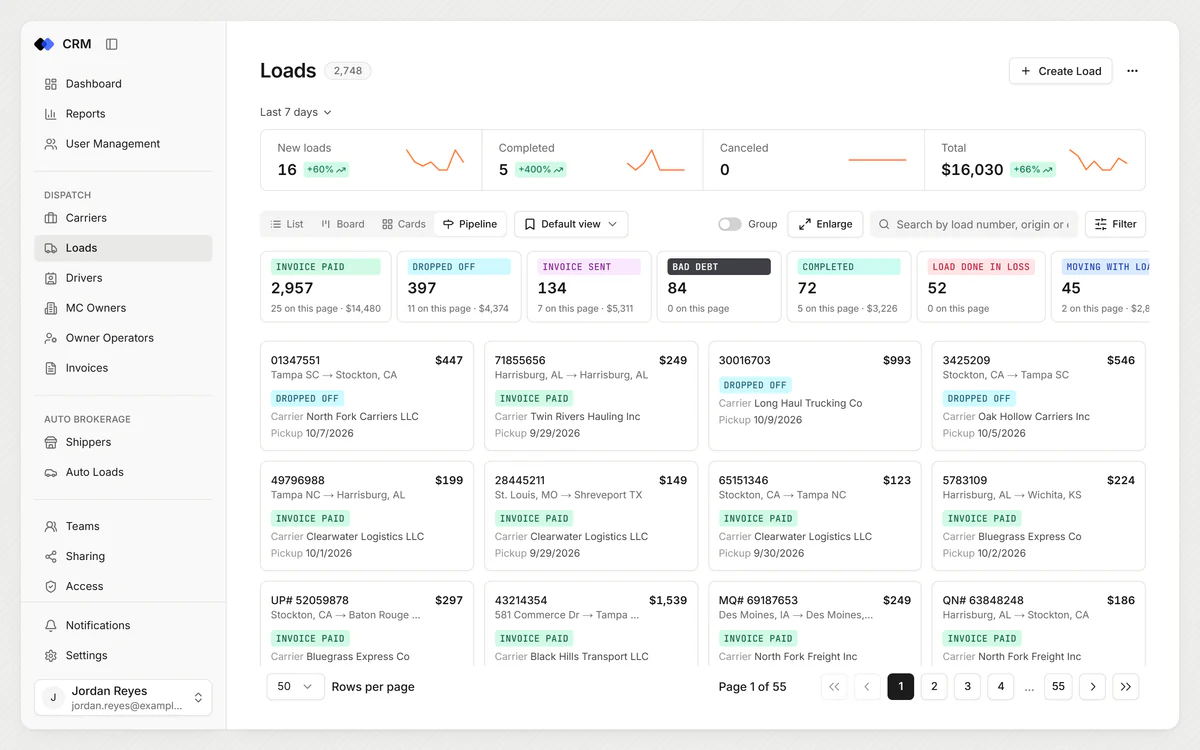Click the Sharing share icon
1200x750 pixels.
[x=51, y=556]
